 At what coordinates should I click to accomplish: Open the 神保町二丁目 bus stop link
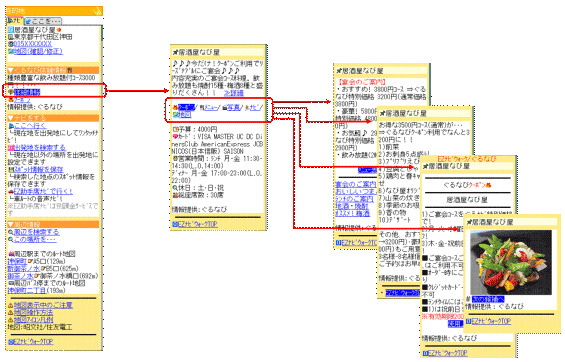point(27,290)
